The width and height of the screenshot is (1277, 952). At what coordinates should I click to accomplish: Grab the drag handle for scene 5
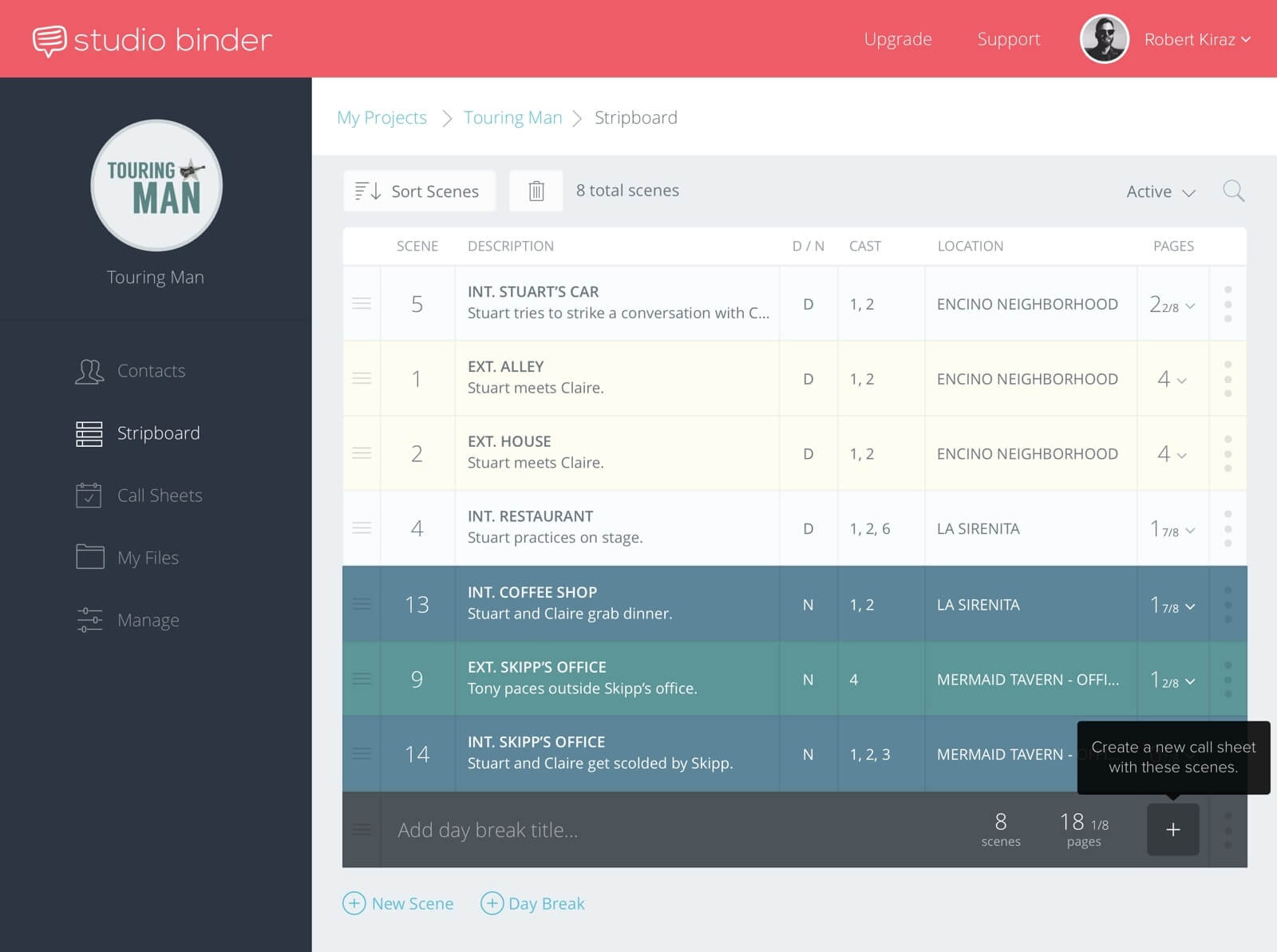click(x=362, y=303)
